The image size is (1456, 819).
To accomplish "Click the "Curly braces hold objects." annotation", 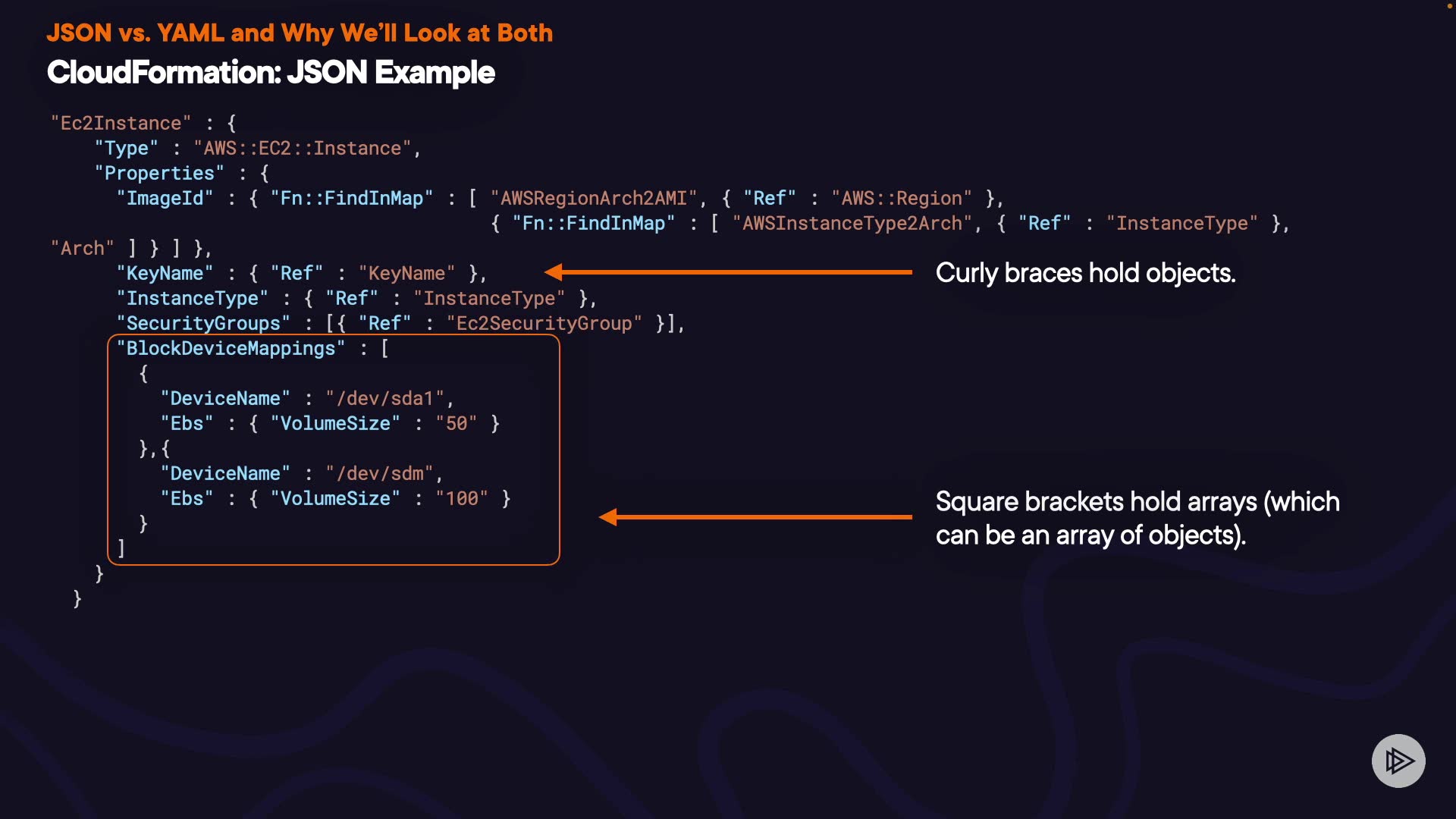I will [1085, 273].
